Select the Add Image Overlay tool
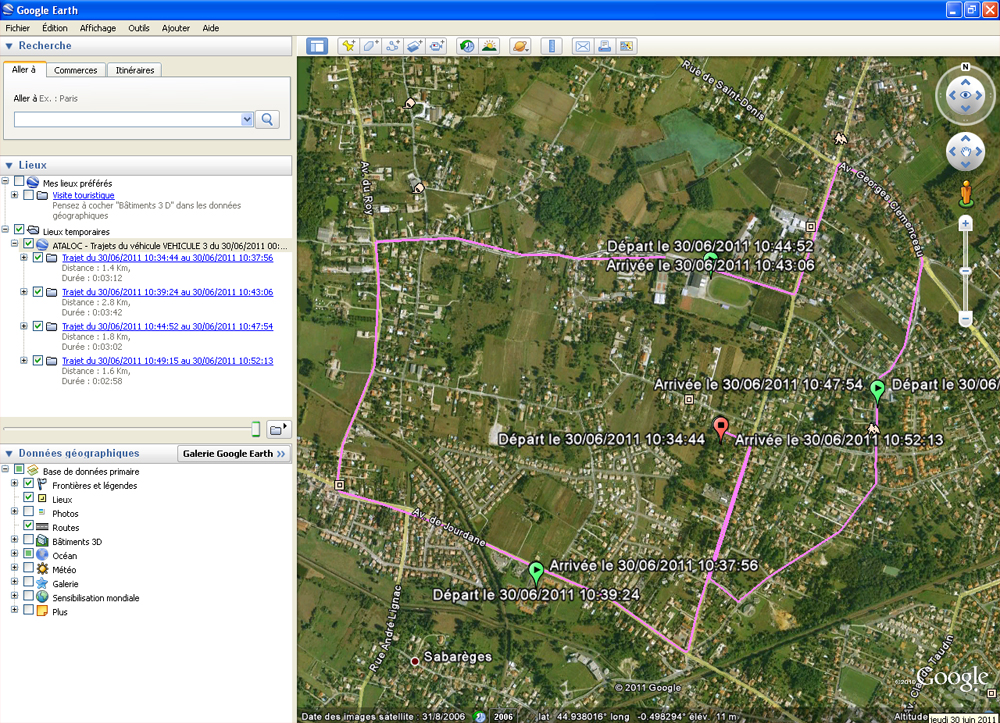 415,46
